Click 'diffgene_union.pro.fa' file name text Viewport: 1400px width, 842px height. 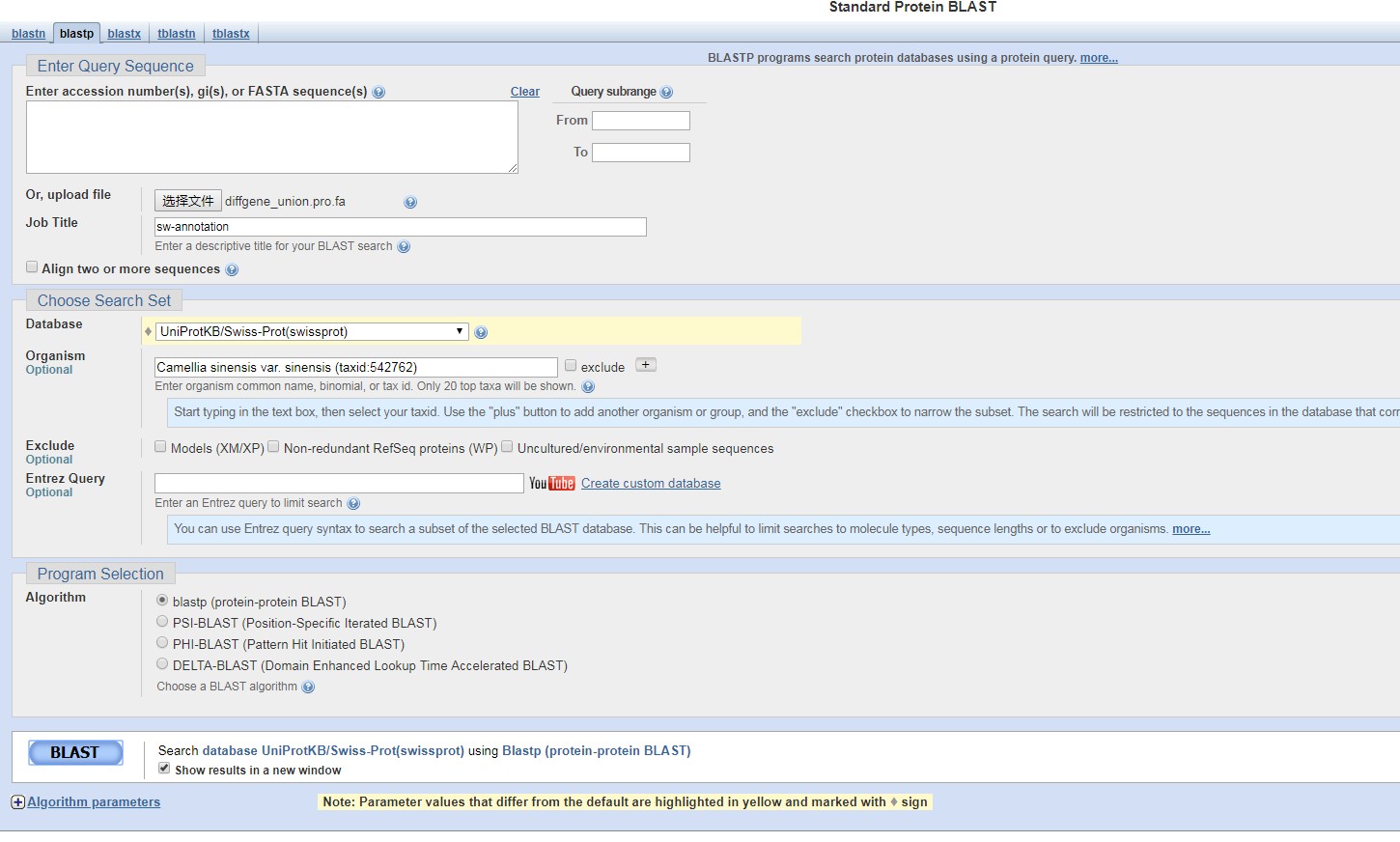[285, 202]
